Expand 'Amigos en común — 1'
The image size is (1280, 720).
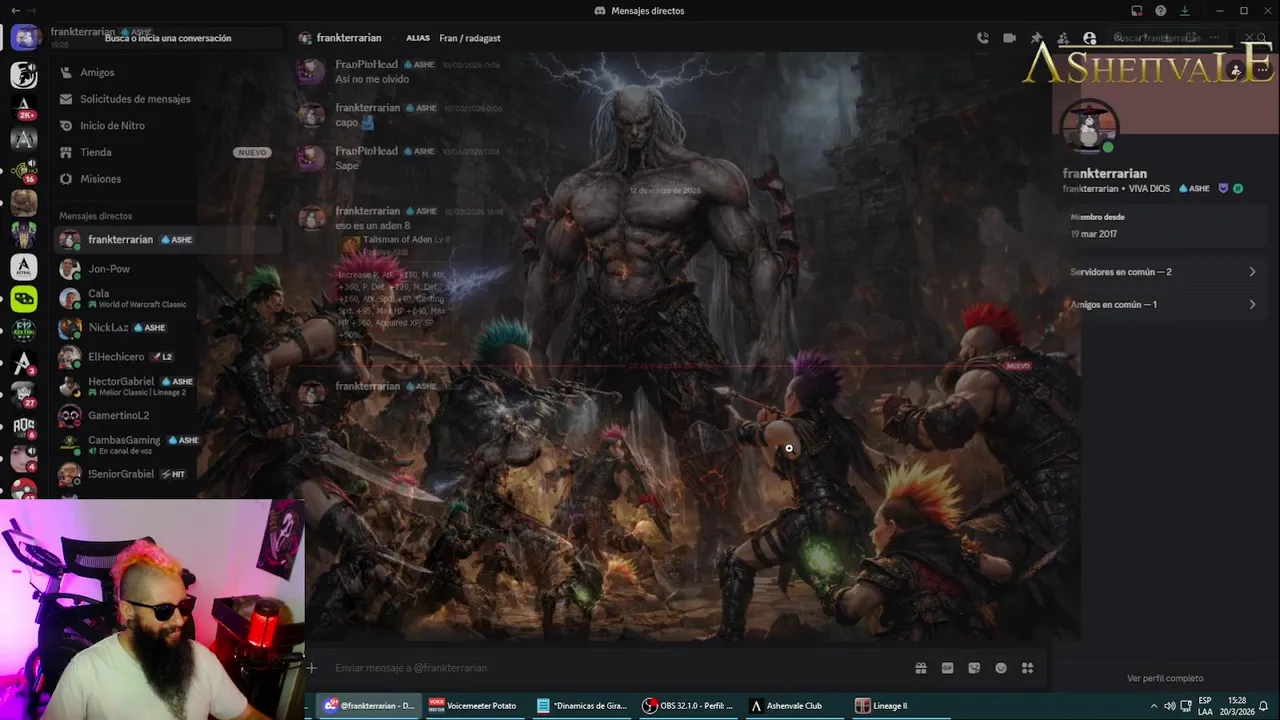tap(1164, 304)
